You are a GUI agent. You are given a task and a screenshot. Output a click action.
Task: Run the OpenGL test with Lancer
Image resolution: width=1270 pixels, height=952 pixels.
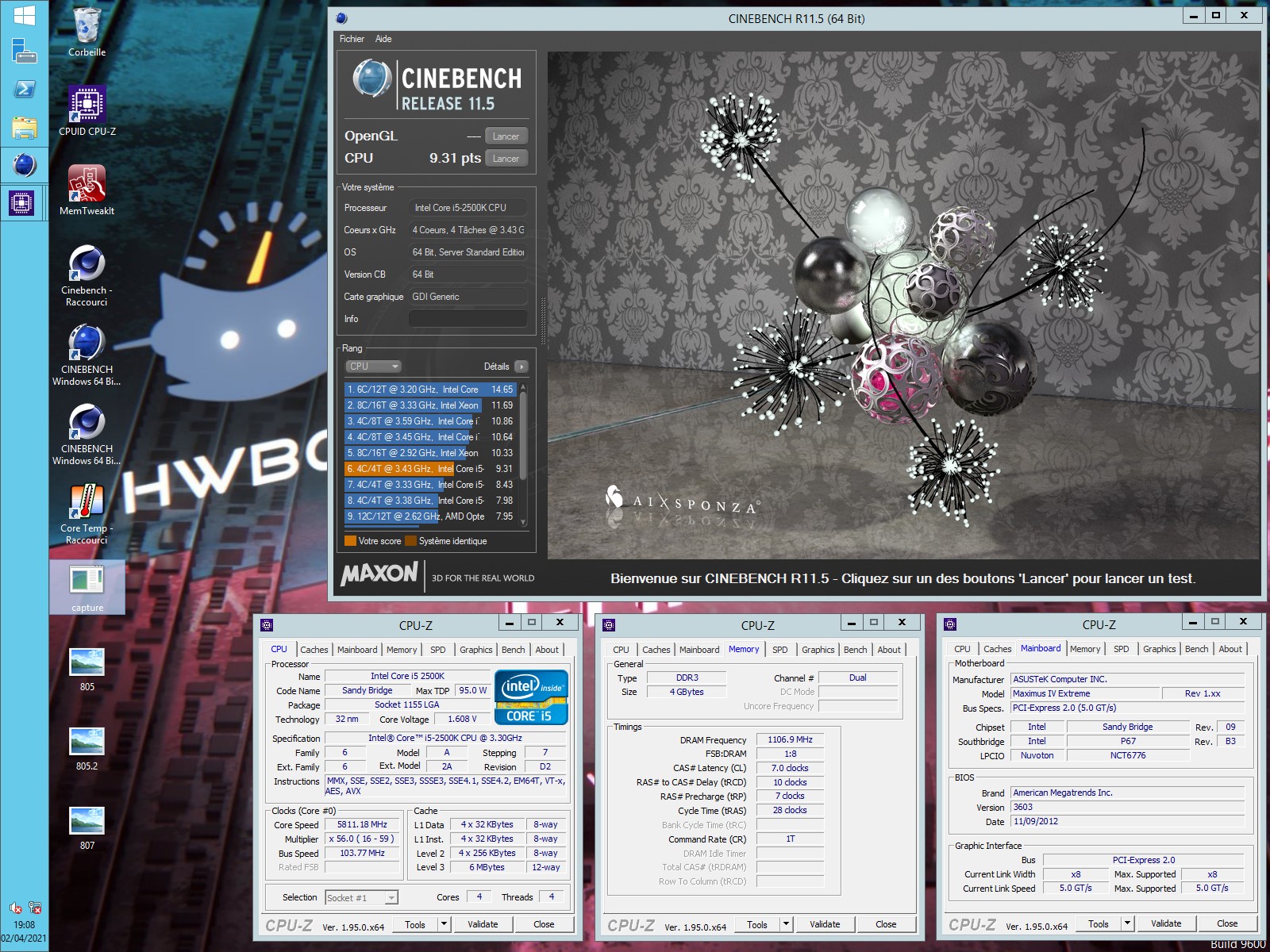pyautogui.click(x=506, y=136)
